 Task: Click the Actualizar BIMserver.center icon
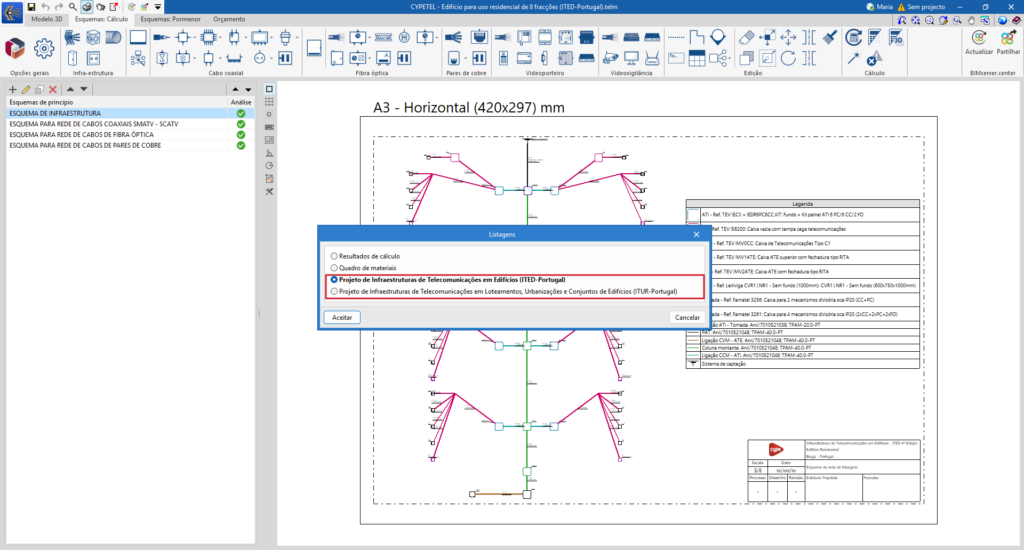tap(979, 38)
